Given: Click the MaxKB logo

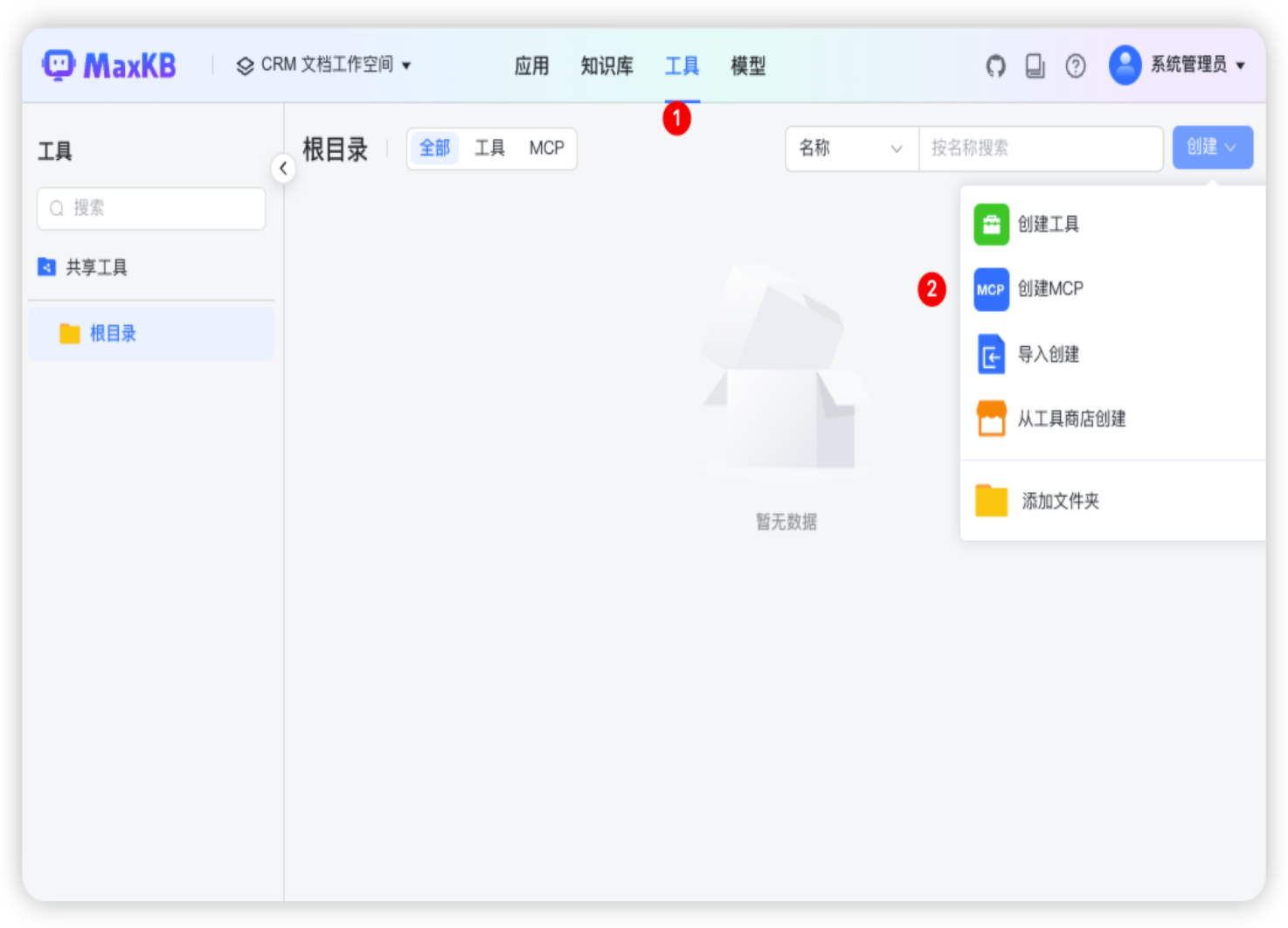Looking at the screenshot, I should pyautogui.click(x=109, y=66).
